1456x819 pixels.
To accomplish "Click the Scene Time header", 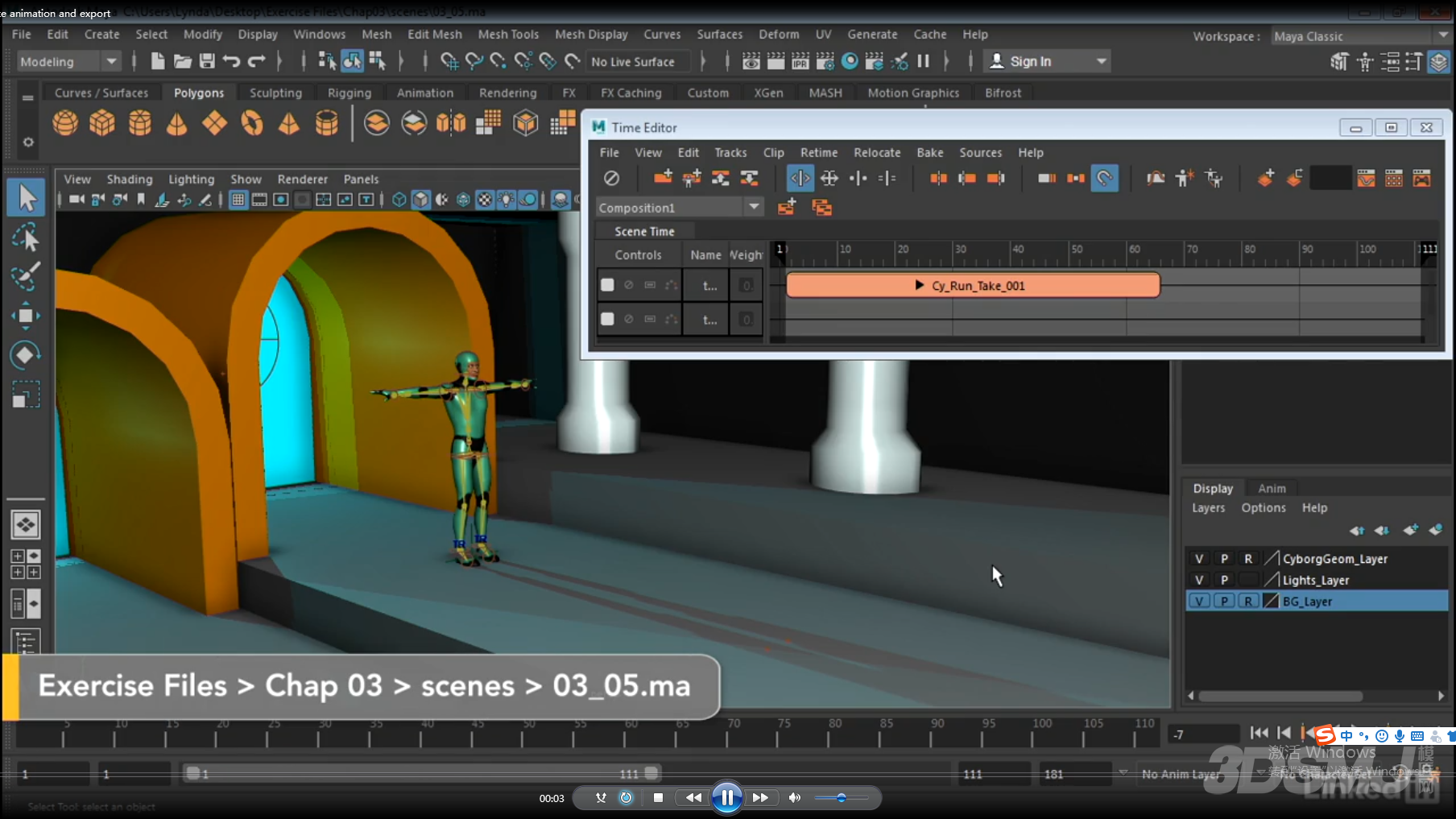I will point(644,231).
